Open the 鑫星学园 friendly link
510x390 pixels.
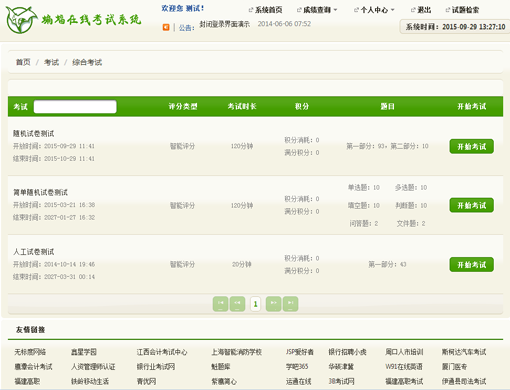(x=84, y=352)
